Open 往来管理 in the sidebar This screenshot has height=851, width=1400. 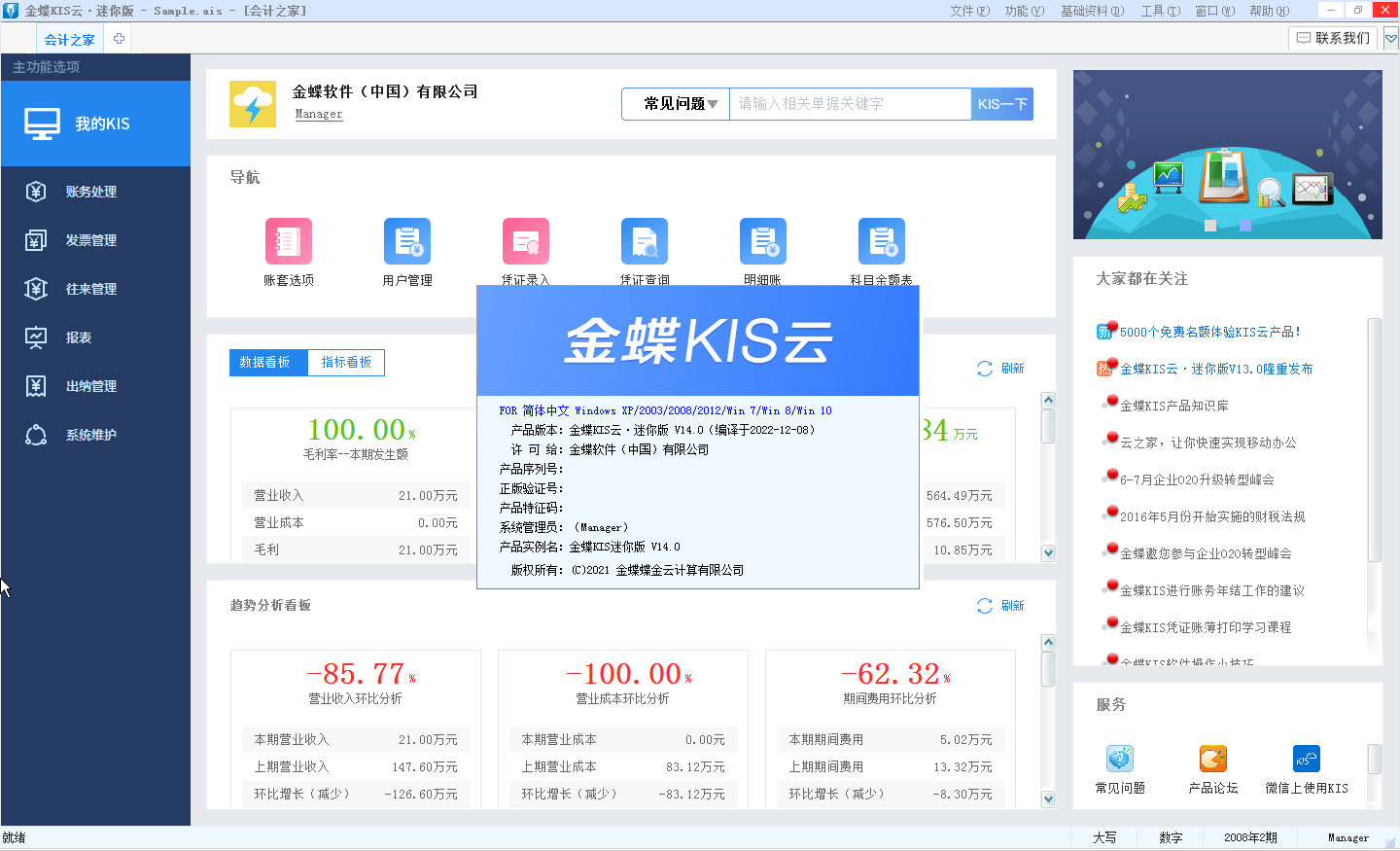point(95,289)
